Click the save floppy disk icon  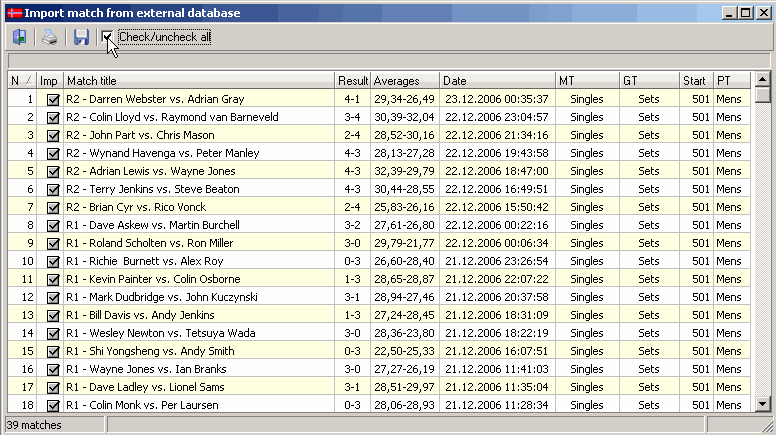coord(81,38)
